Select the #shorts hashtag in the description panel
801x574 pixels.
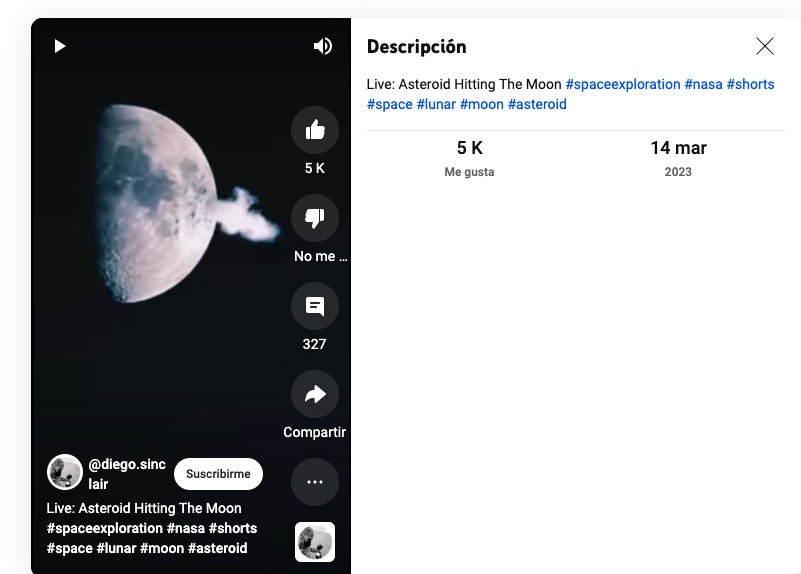point(750,85)
